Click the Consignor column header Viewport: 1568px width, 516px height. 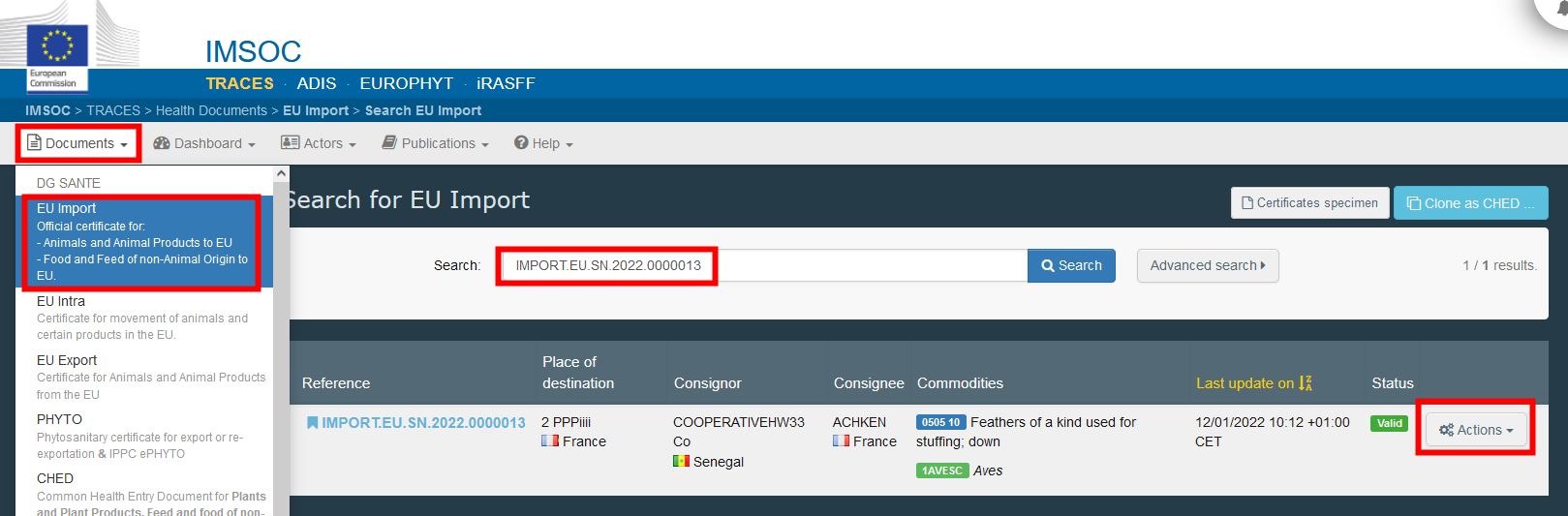[708, 383]
